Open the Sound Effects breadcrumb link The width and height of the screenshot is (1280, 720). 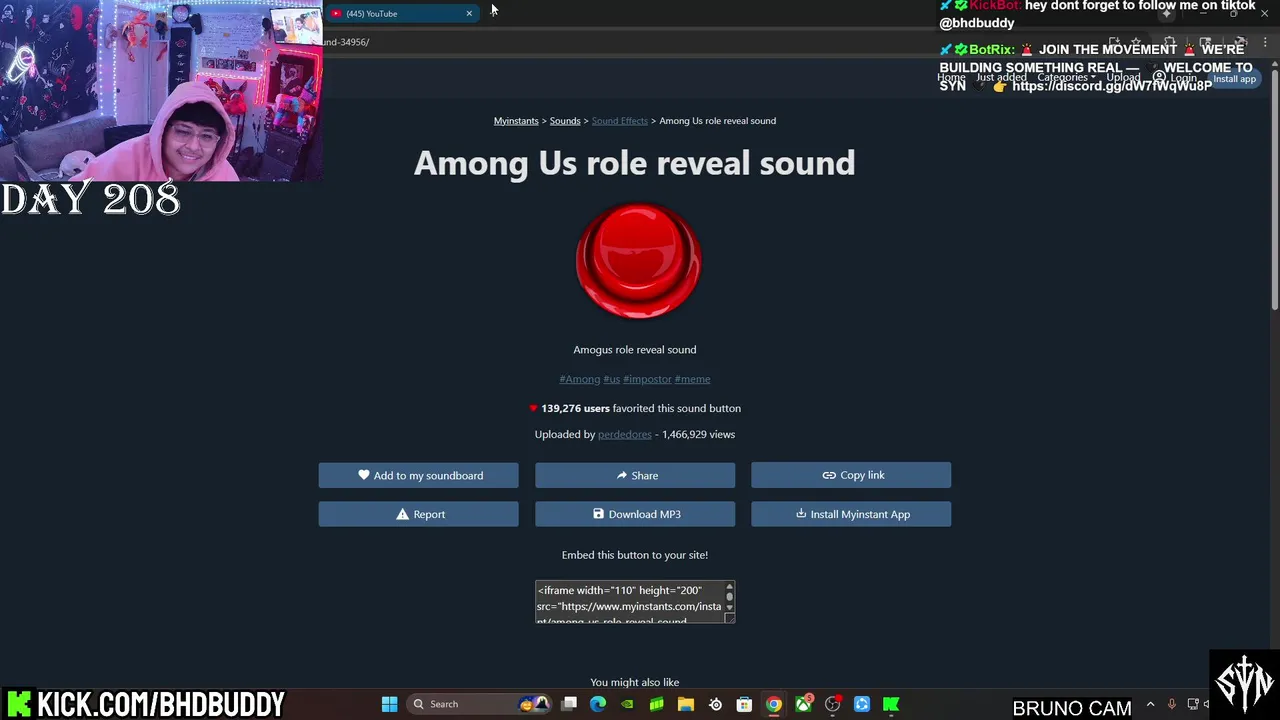point(620,121)
